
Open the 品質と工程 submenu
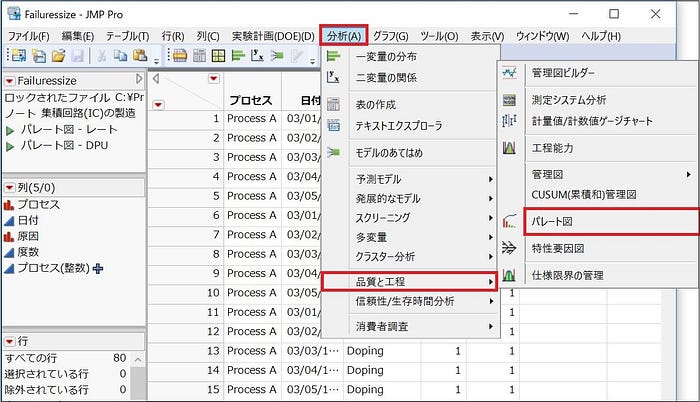(x=408, y=281)
